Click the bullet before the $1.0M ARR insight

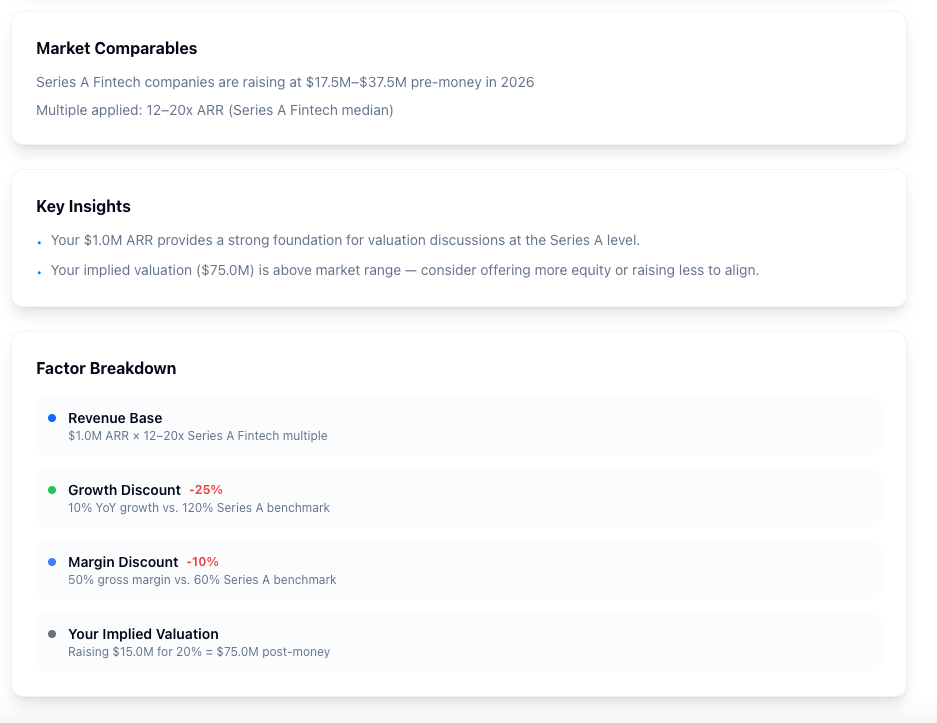39,243
